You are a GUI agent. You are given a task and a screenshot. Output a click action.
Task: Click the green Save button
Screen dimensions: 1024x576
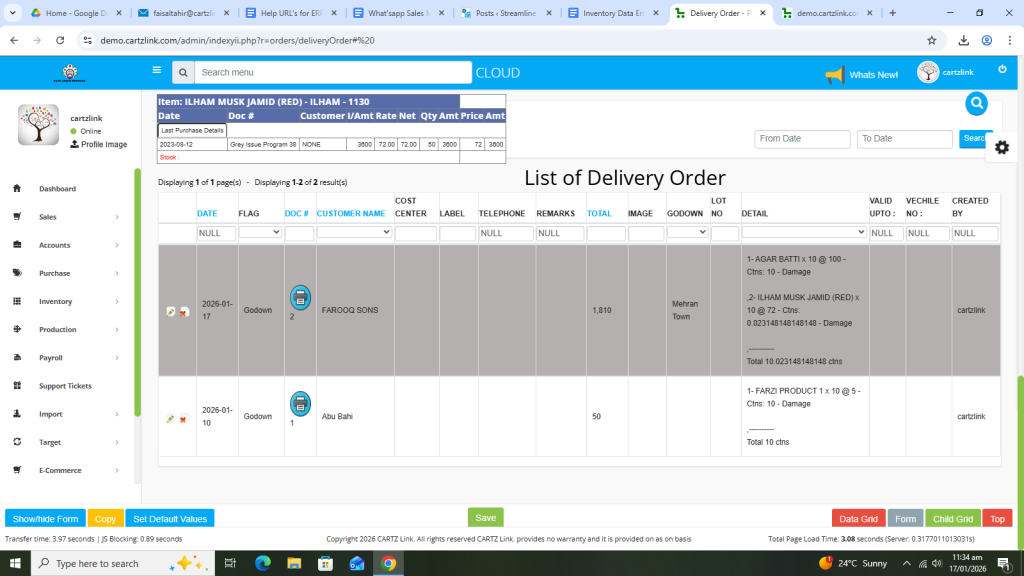tap(485, 518)
